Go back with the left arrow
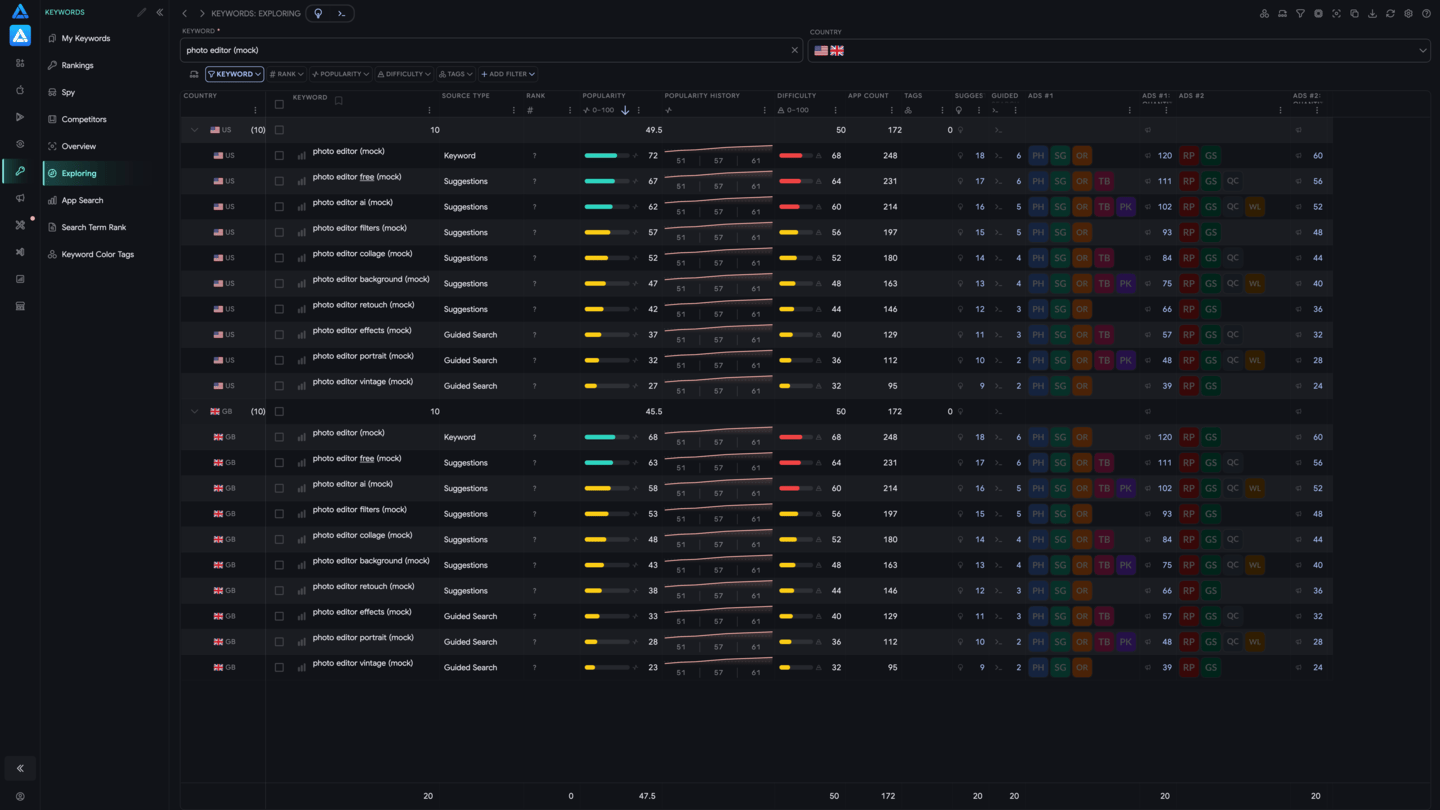 tap(185, 14)
